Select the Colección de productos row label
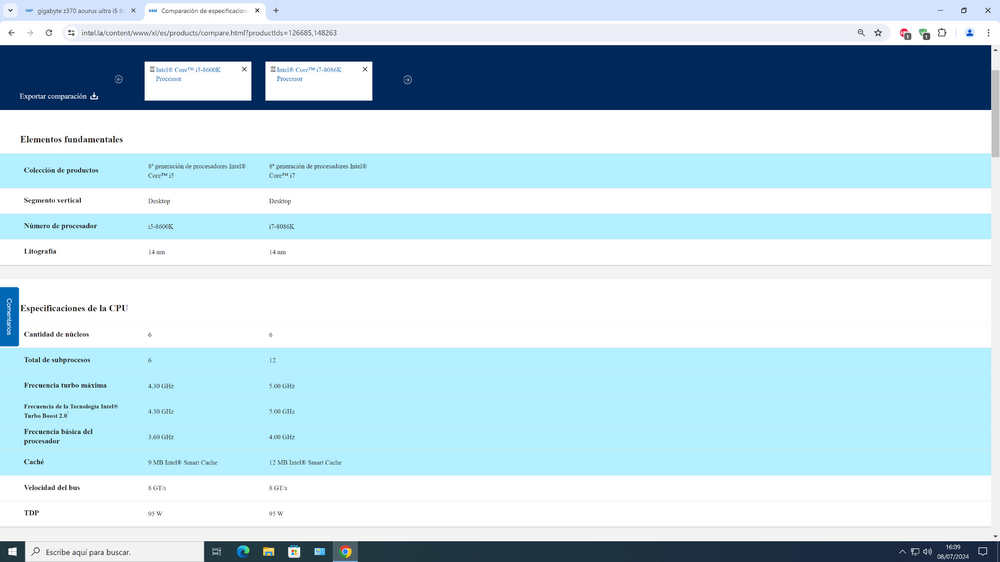Image resolution: width=1000 pixels, height=562 pixels. pyautogui.click(x=61, y=170)
